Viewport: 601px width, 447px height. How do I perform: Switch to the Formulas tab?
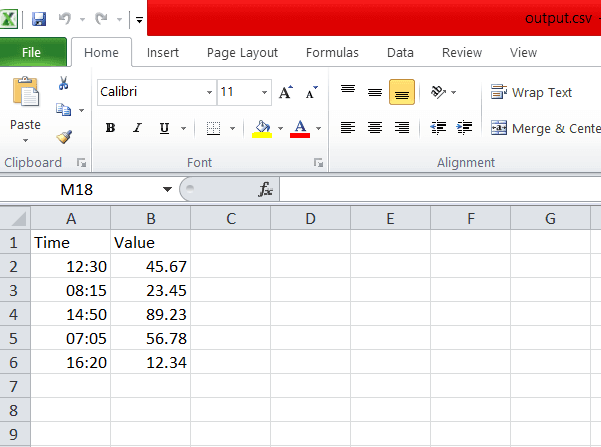332,53
